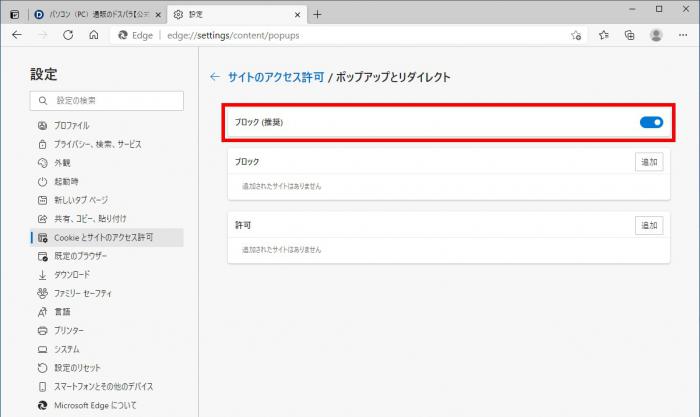
Task: Go back via arrow beside サイトのアクセス許可
Action: click(215, 77)
